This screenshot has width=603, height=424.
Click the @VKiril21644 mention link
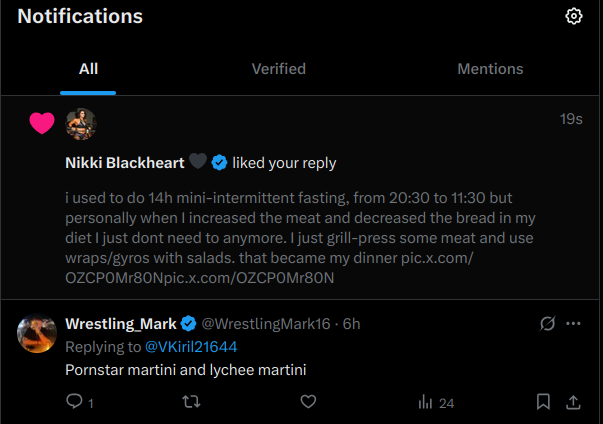tap(191, 347)
